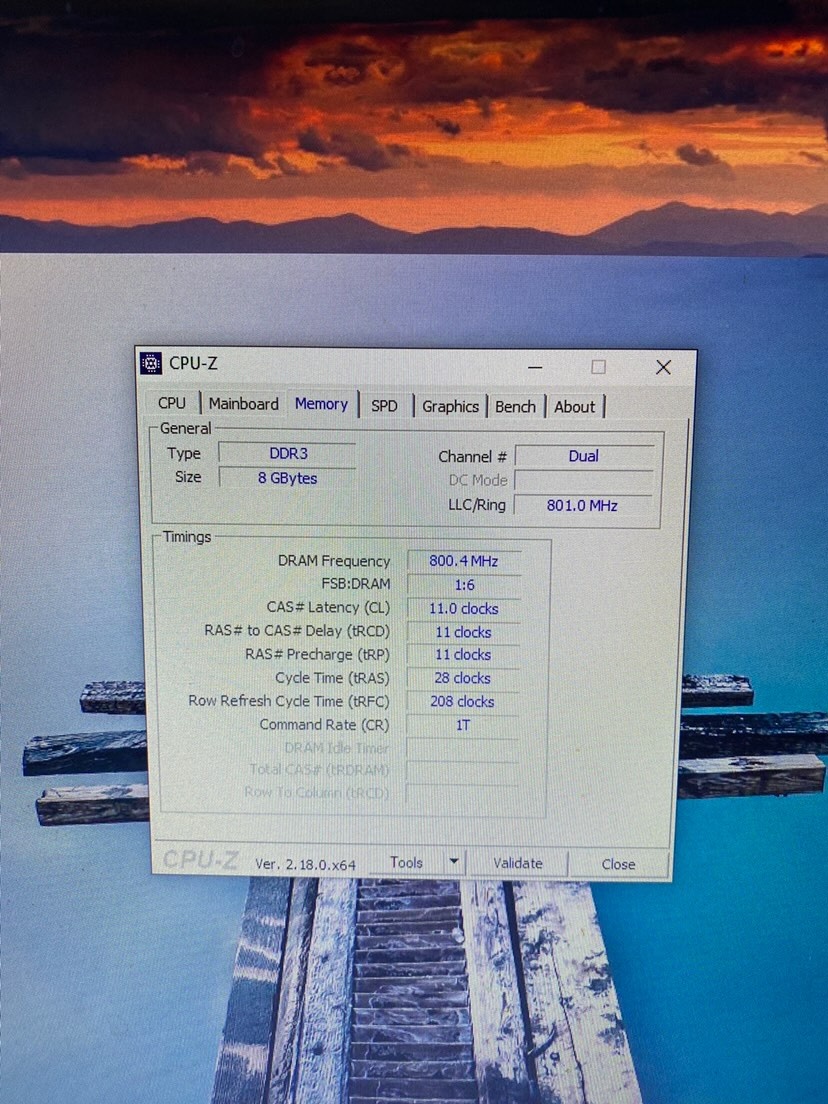Click the empty DRAM Idle Timer field
The height and width of the screenshot is (1104, 828).
[x=463, y=748]
